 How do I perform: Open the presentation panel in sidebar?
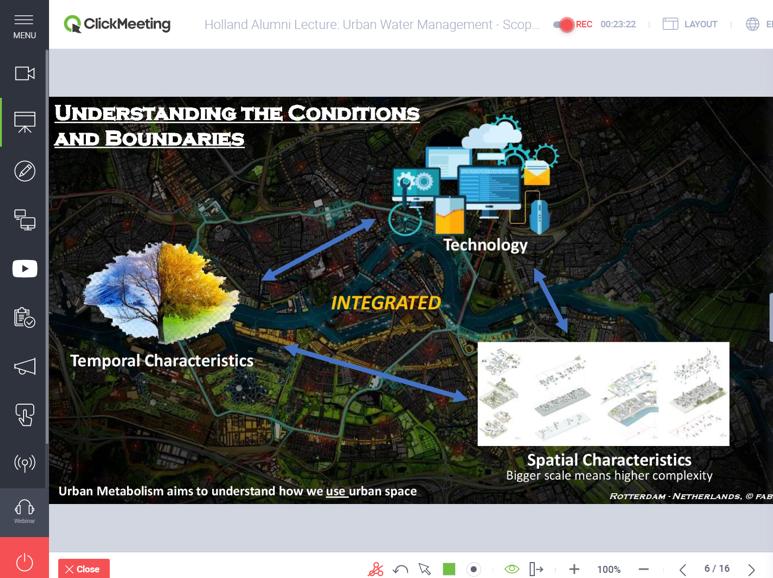24,122
